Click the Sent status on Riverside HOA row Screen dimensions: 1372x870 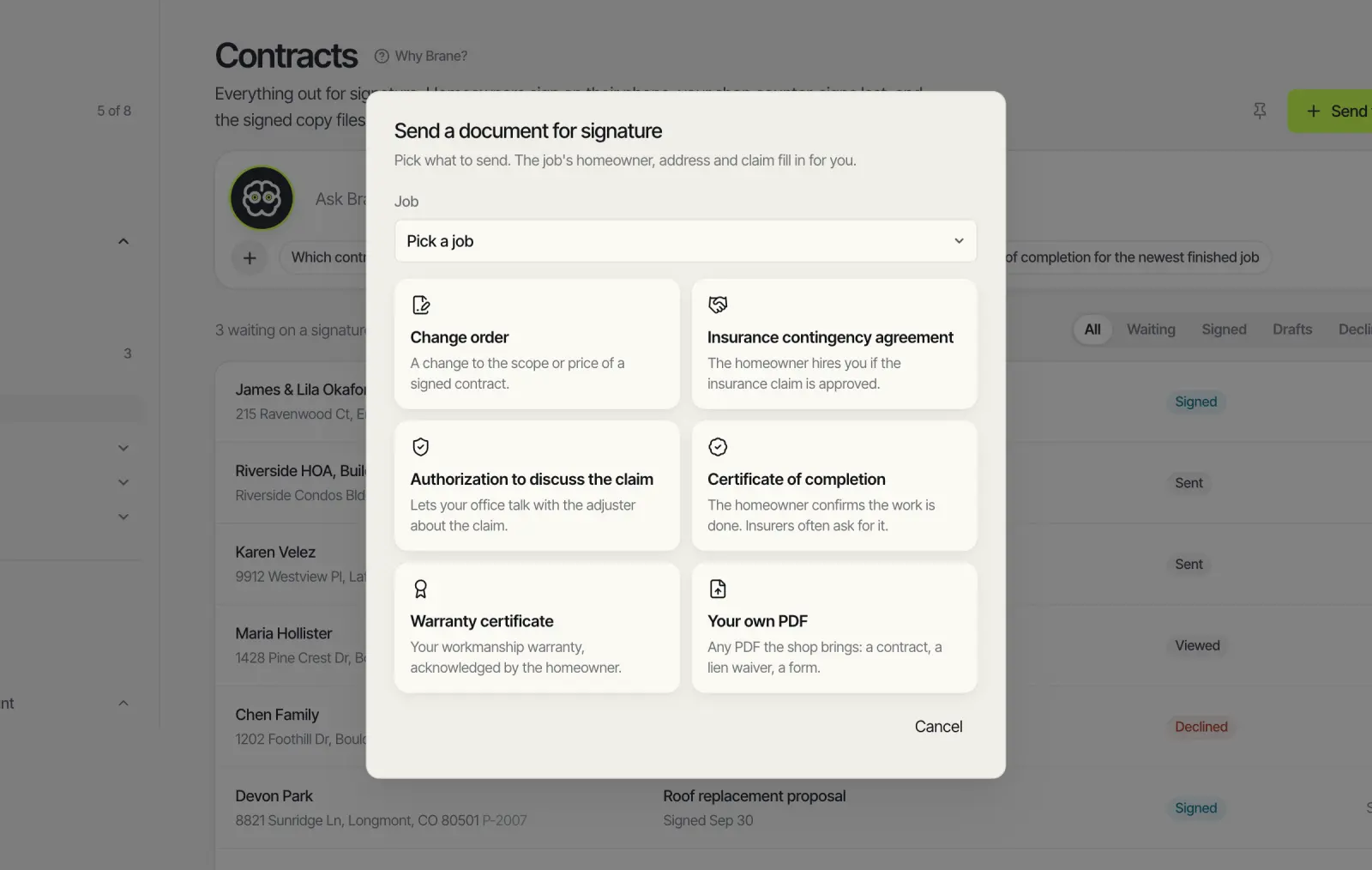pyautogui.click(x=1188, y=483)
